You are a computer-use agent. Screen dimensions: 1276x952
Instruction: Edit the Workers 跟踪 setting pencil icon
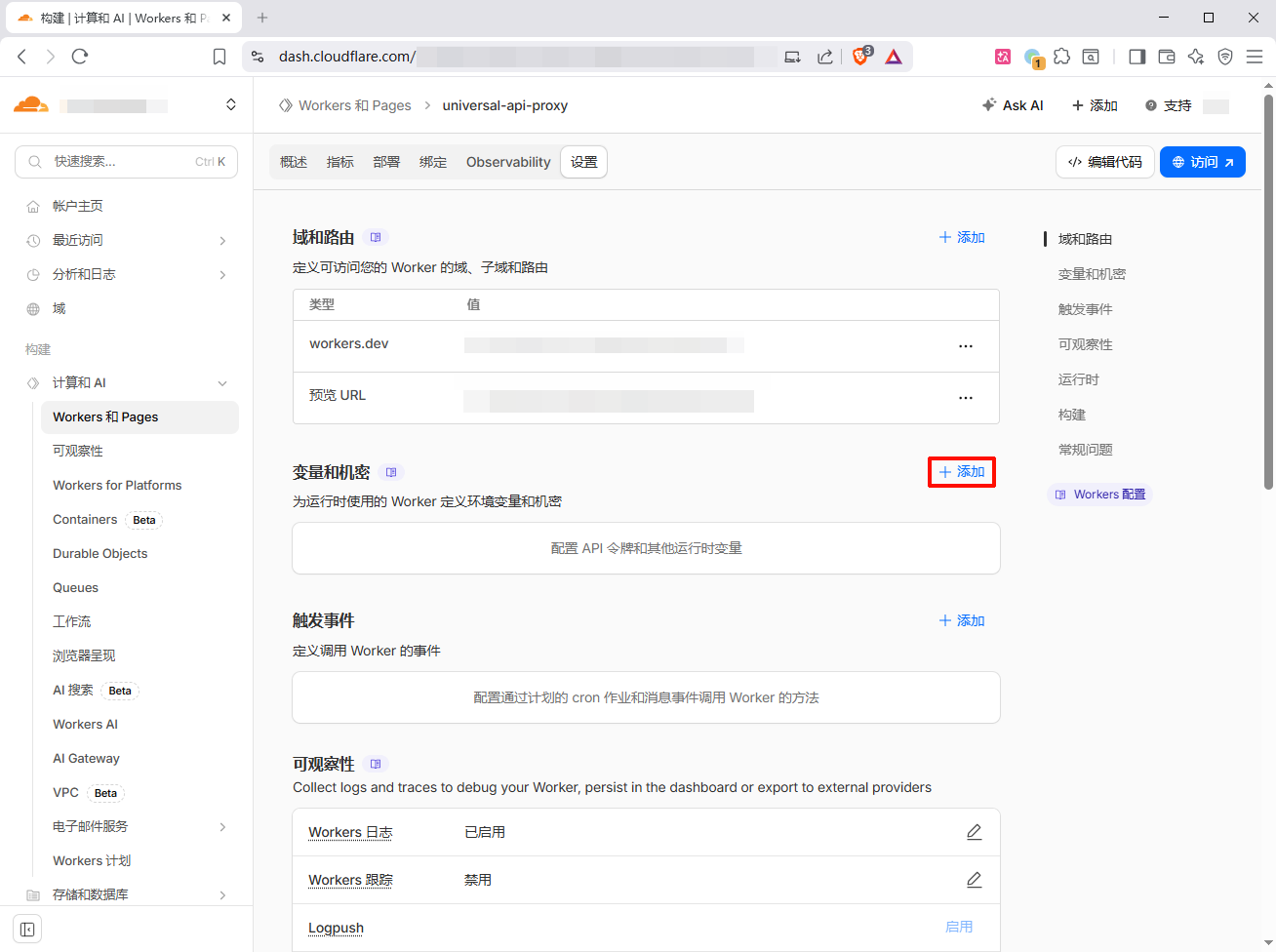(x=974, y=880)
